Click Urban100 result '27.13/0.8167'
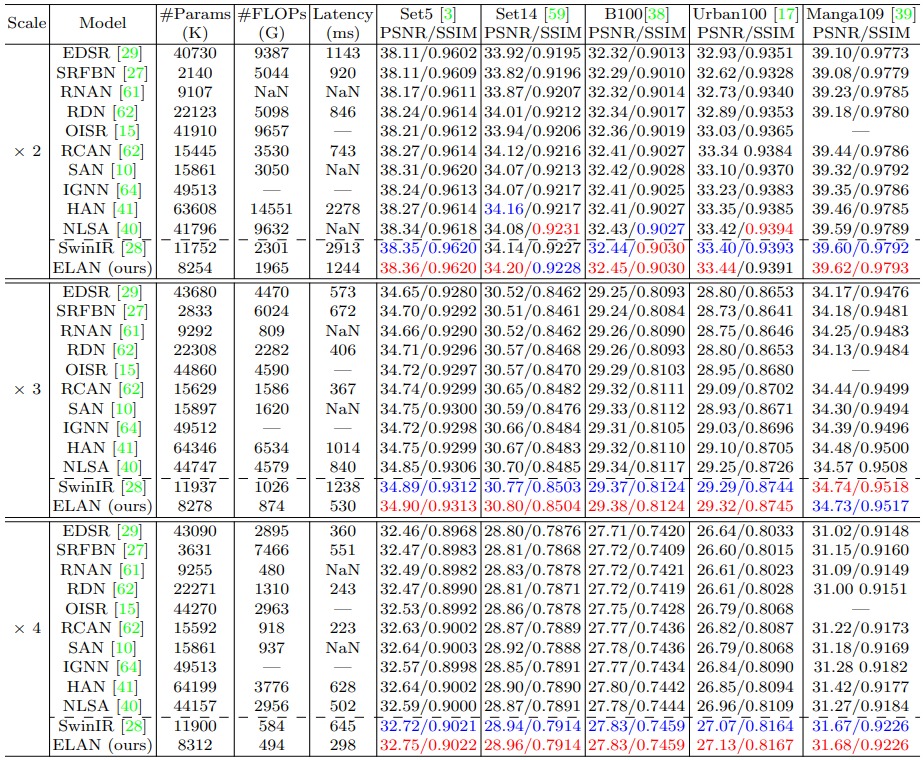The width and height of the screenshot is (924, 760). (x=745, y=745)
